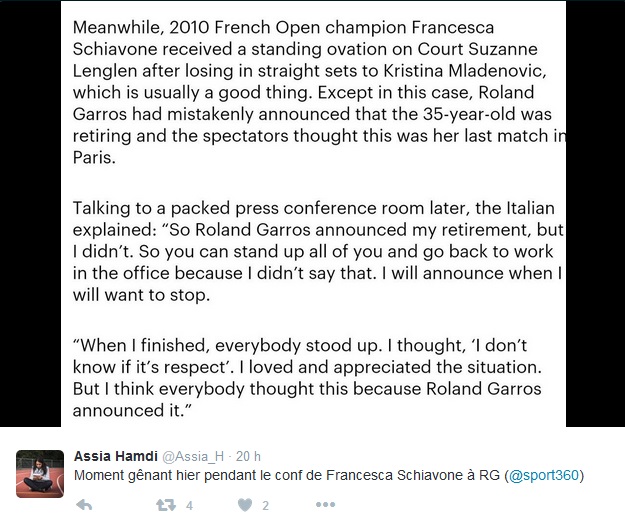Reply to Assia Hamdi's tweet
The height and width of the screenshot is (529, 625).
point(84,505)
